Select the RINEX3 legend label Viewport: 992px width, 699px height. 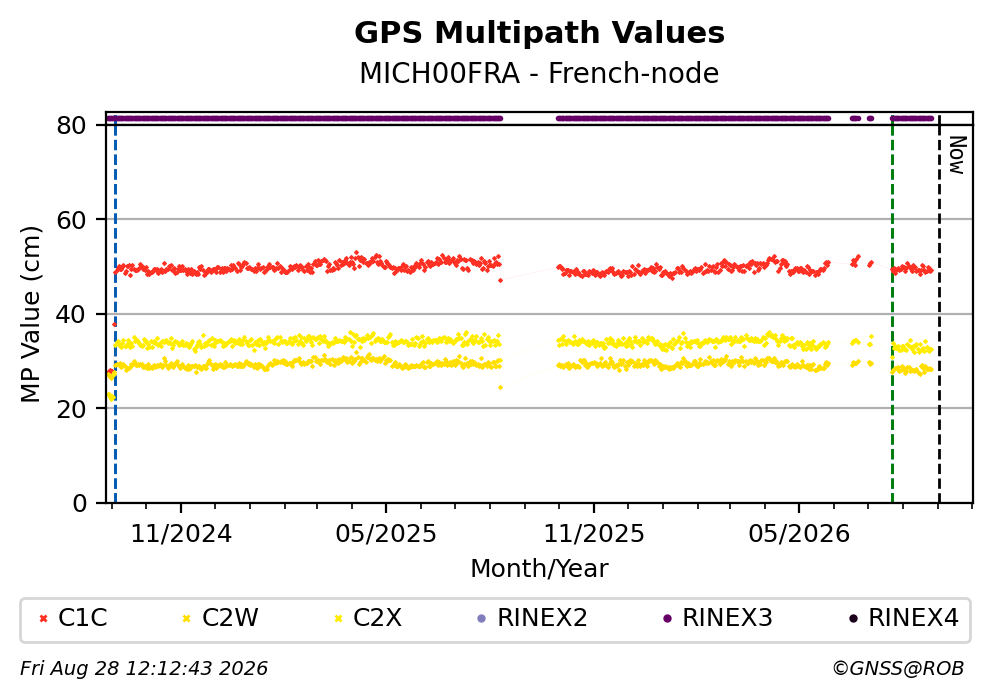pyautogui.click(x=727, y=618)
